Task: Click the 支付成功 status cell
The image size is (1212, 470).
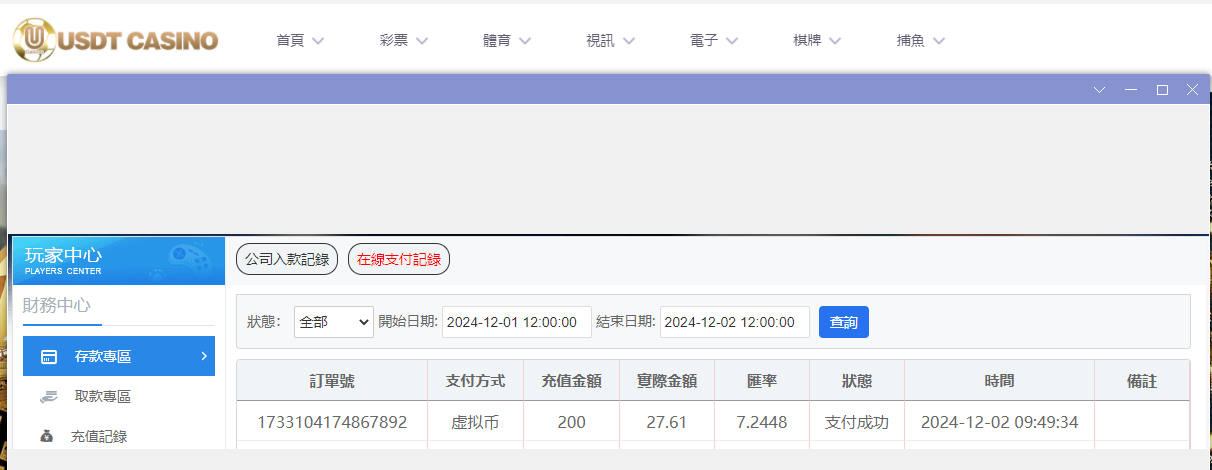Action: (857, 422)
